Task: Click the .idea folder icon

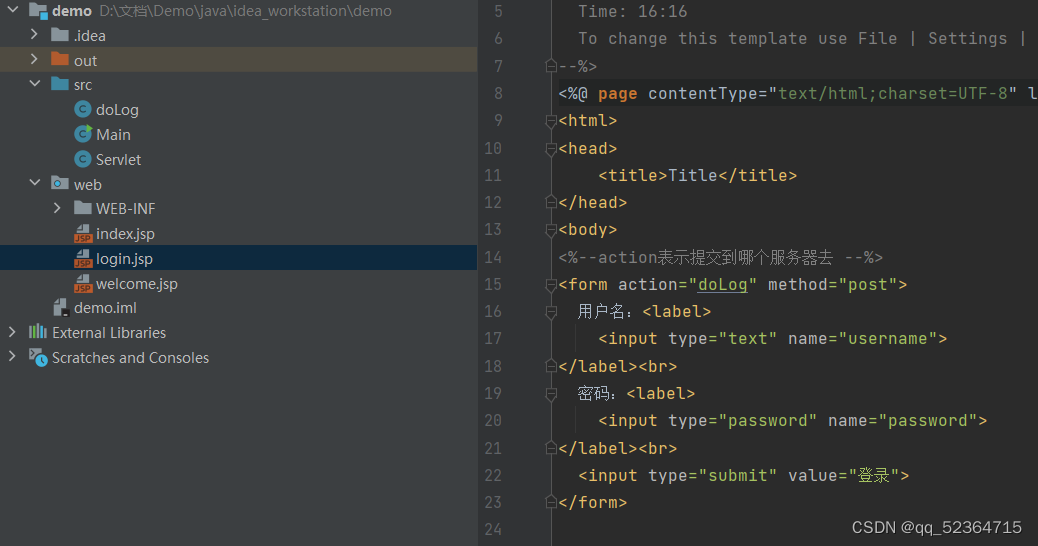Action: point(60,34)
